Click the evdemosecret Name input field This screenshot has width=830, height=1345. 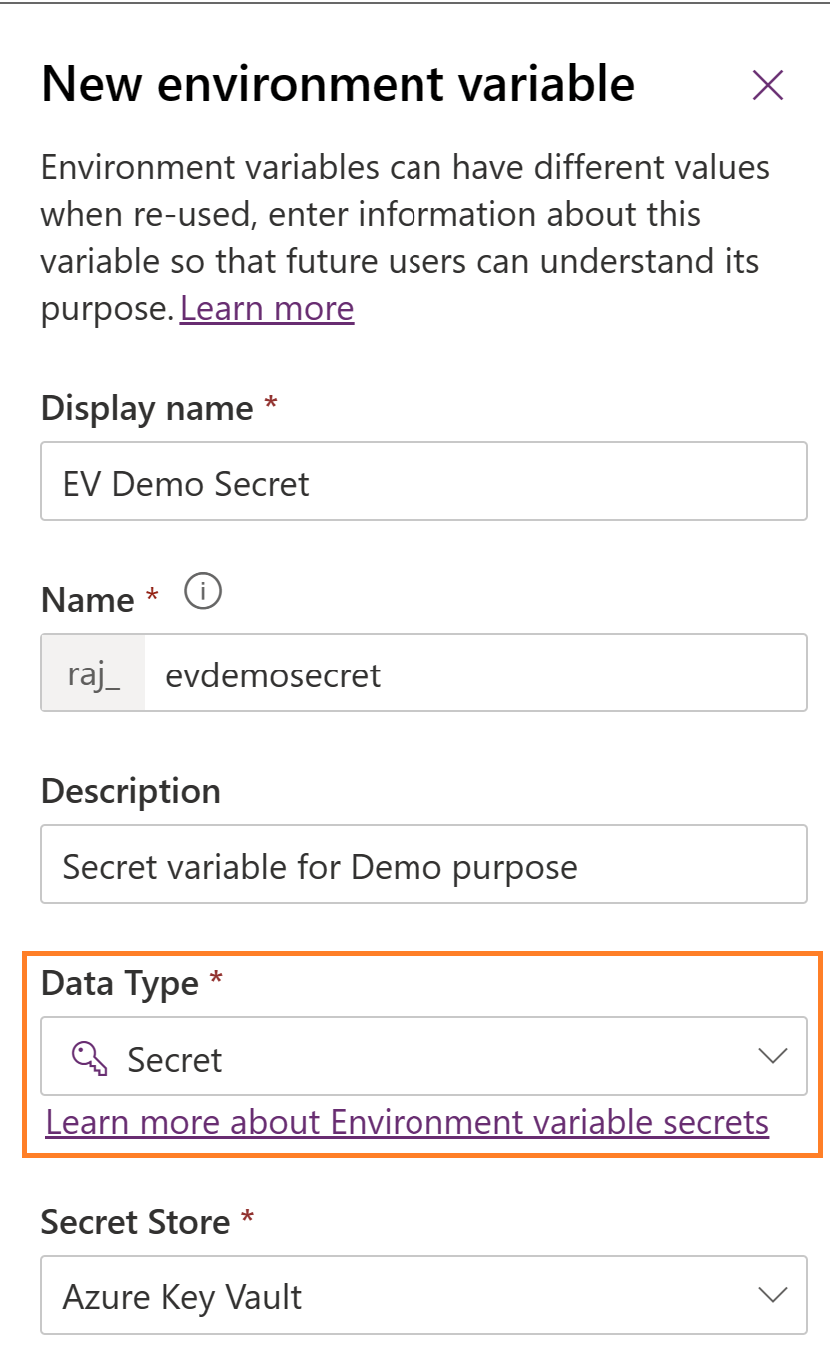475,673
